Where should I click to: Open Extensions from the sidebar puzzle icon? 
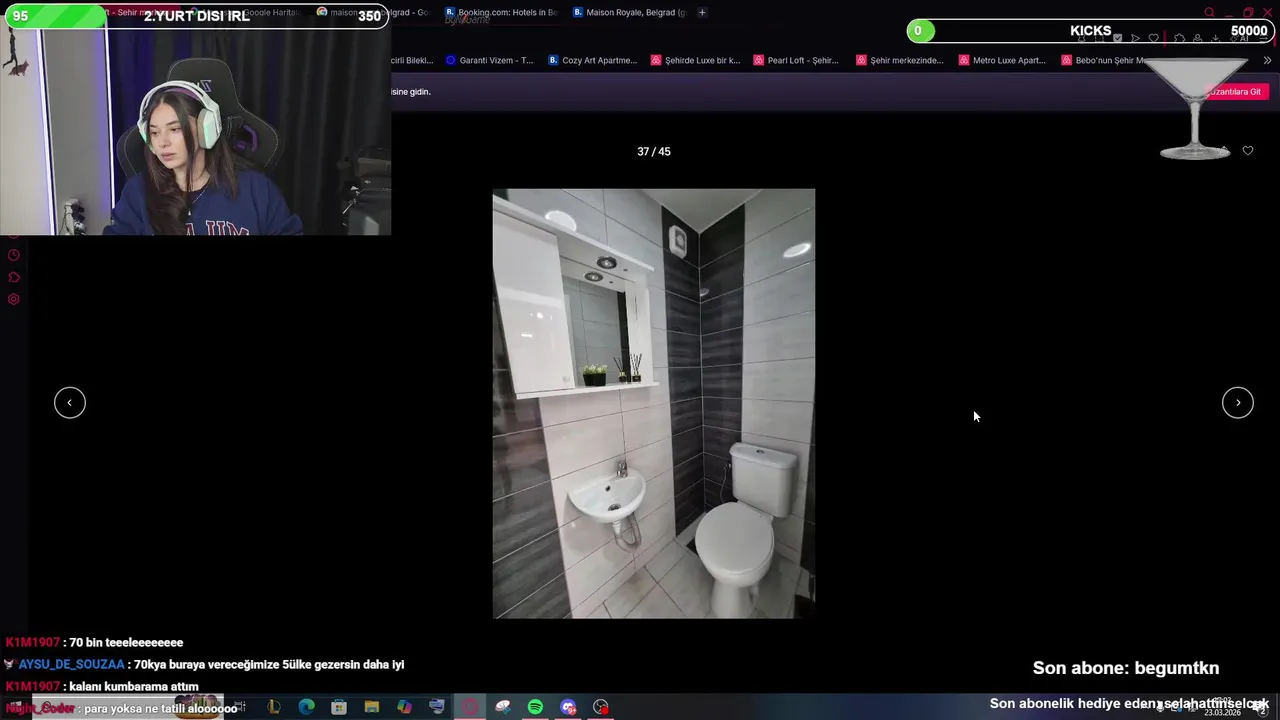click(14, 277)
